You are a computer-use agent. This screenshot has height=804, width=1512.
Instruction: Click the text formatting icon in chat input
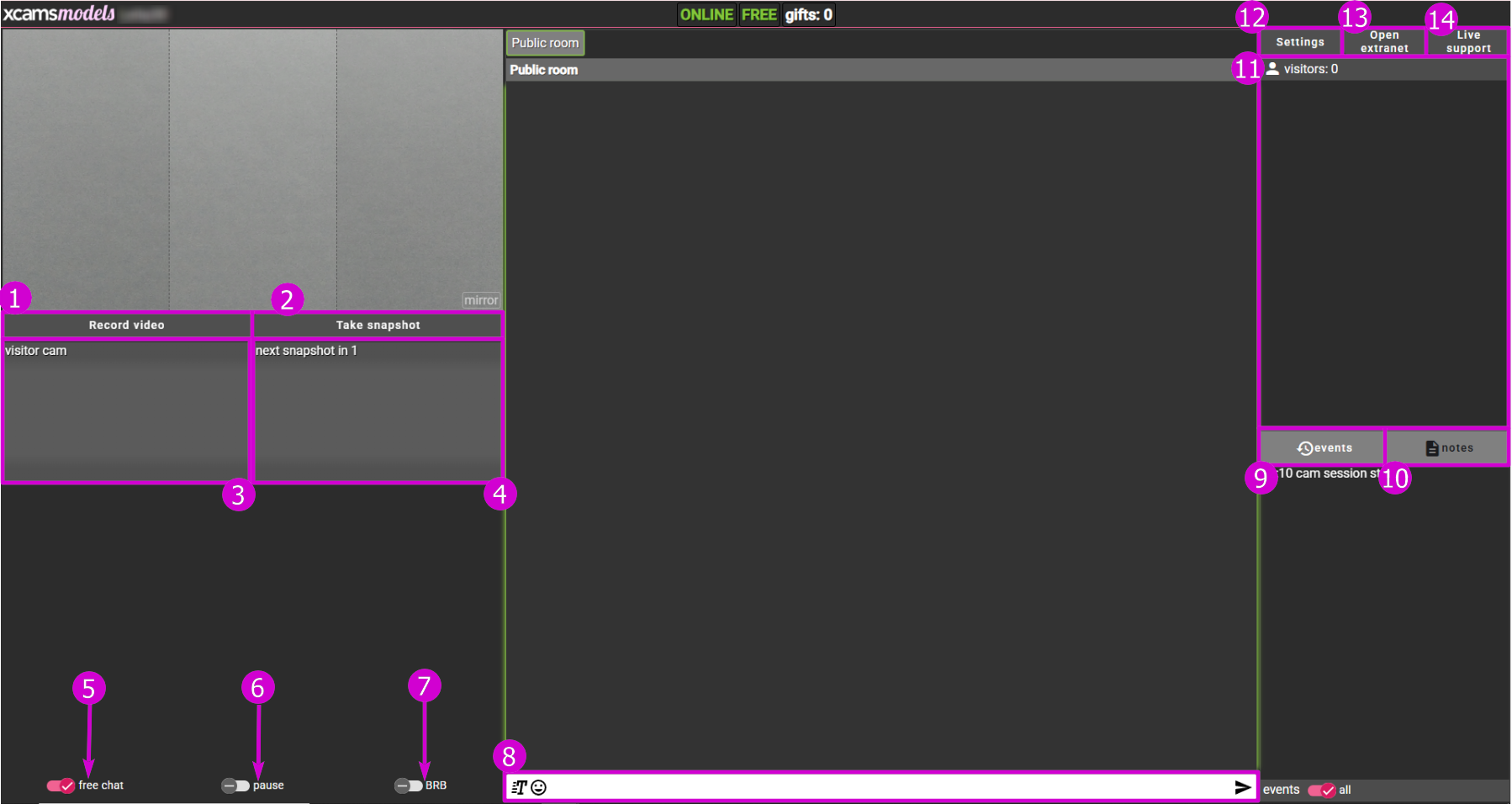[519, 787]
